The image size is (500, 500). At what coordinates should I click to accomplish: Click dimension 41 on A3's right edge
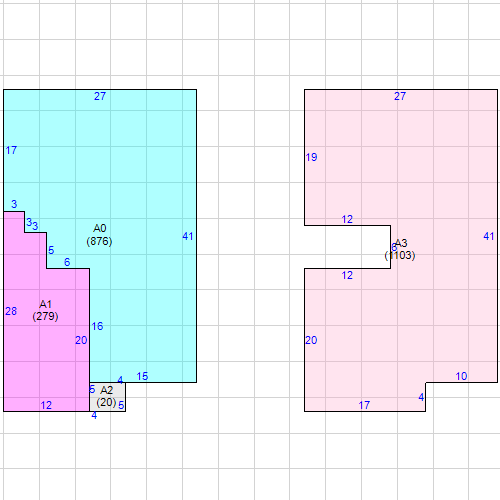pyautogui.click(x=489, y=236)
